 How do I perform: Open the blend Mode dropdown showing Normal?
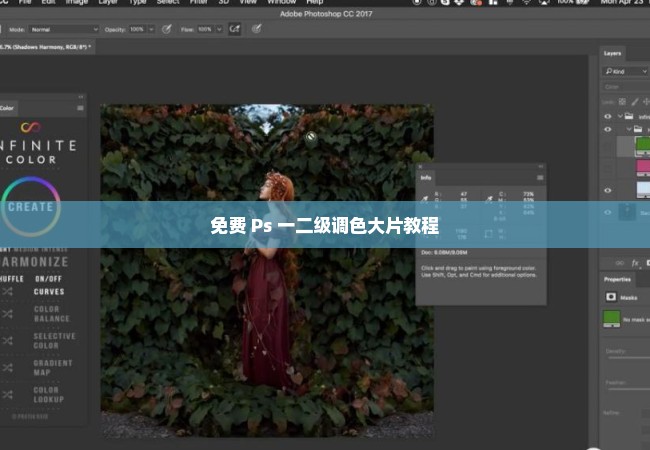63,29
